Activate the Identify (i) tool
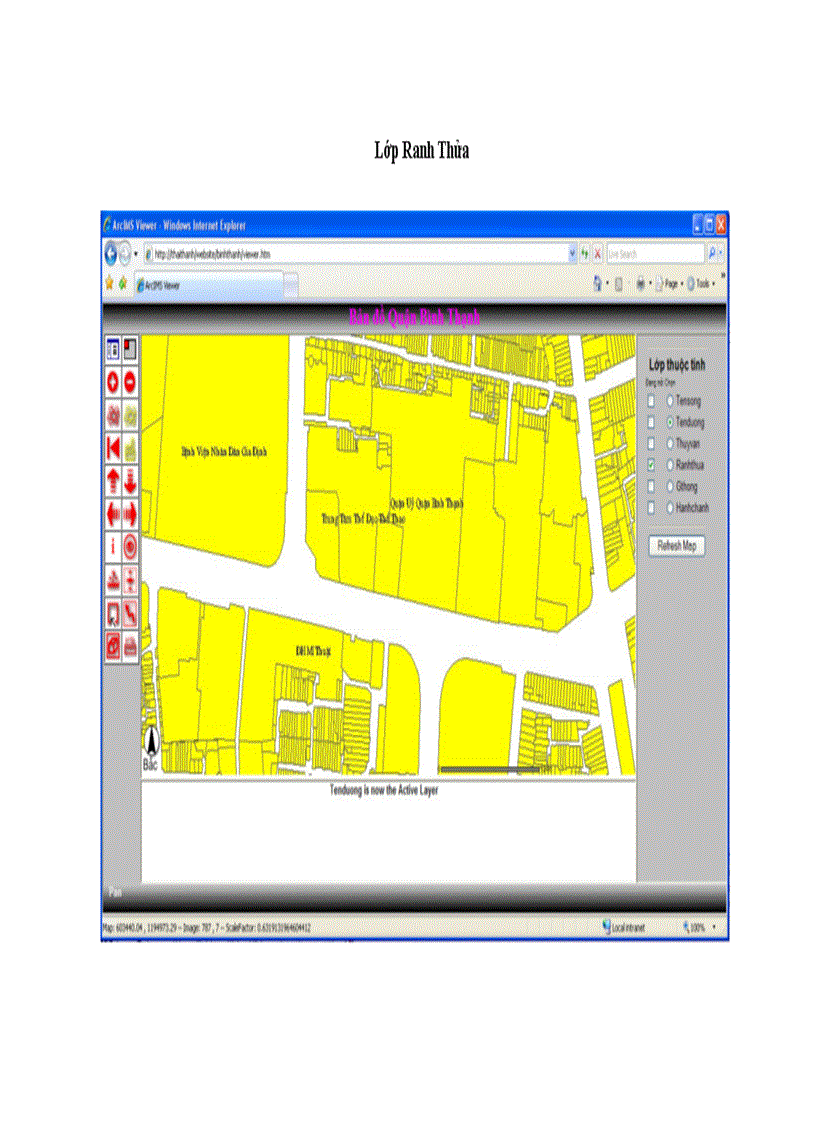This screenshot has height=1123, width=816. point(114,546)
